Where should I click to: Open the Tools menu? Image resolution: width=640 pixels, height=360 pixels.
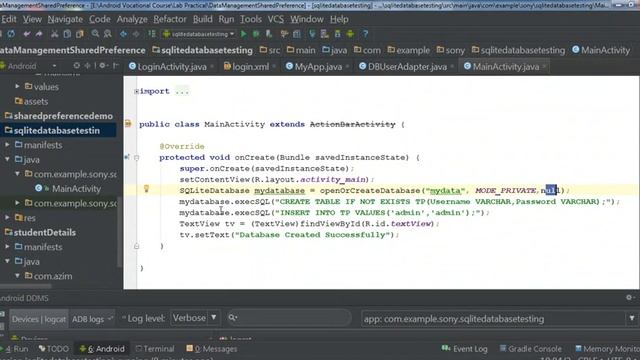pos(251,19)
